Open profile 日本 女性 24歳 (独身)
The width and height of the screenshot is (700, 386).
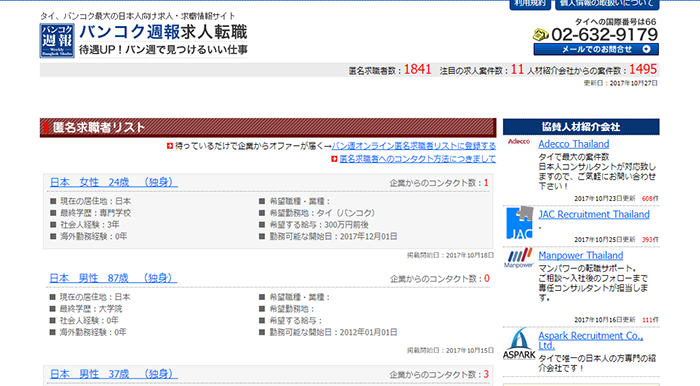113,182
